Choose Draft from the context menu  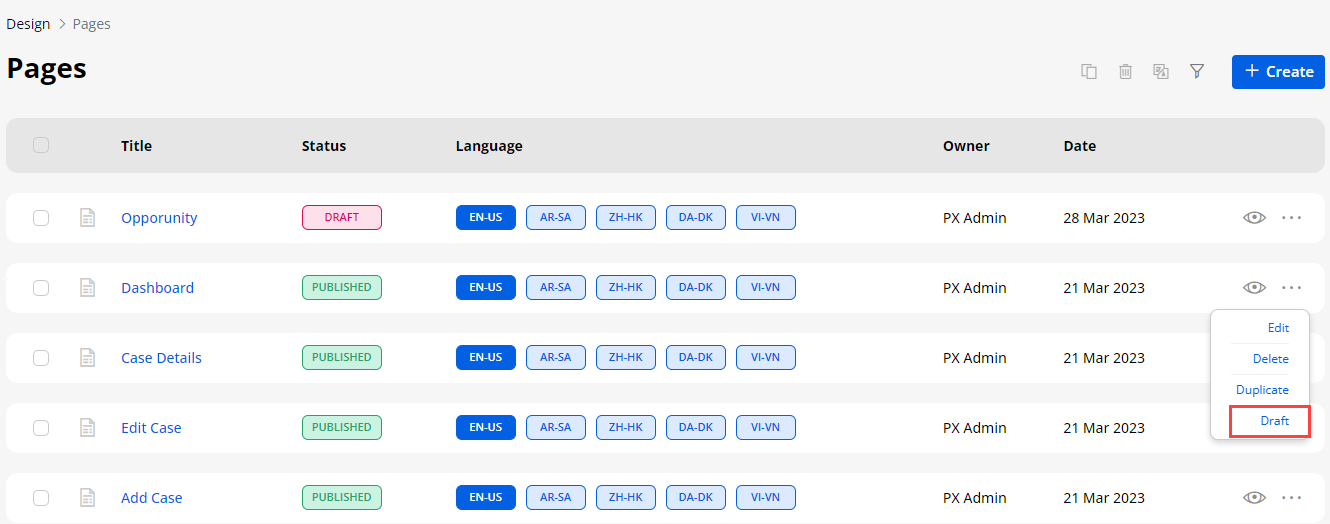[x=1274, y=421]
